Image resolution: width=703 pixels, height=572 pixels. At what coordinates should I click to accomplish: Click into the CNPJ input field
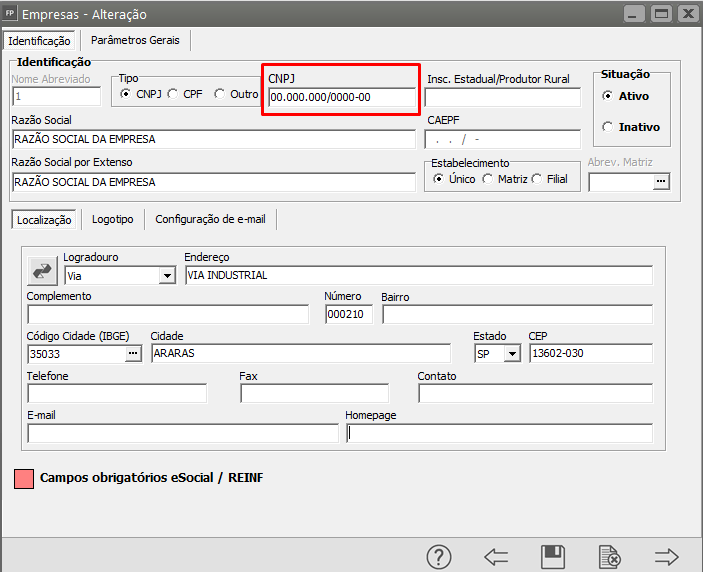coord(341,97)
